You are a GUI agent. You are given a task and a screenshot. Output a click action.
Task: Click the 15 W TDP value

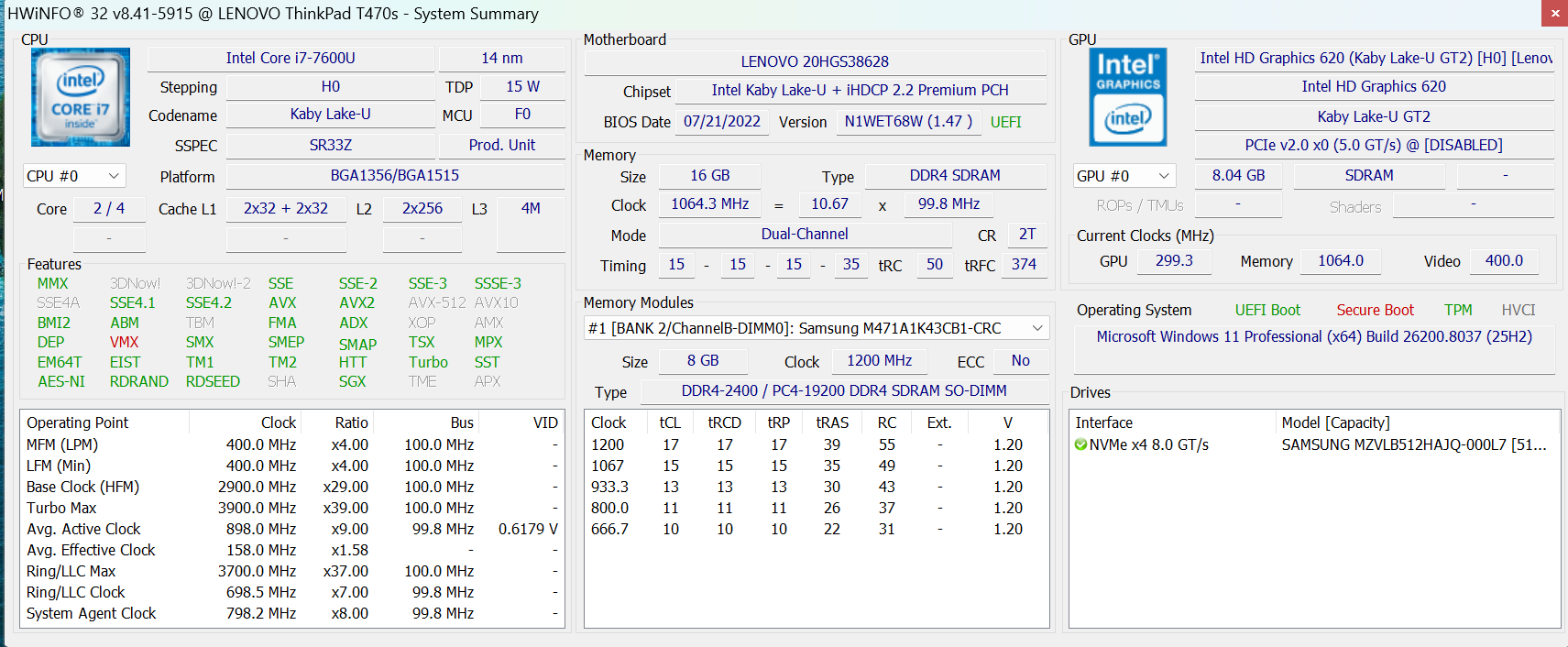coord(523,87)
